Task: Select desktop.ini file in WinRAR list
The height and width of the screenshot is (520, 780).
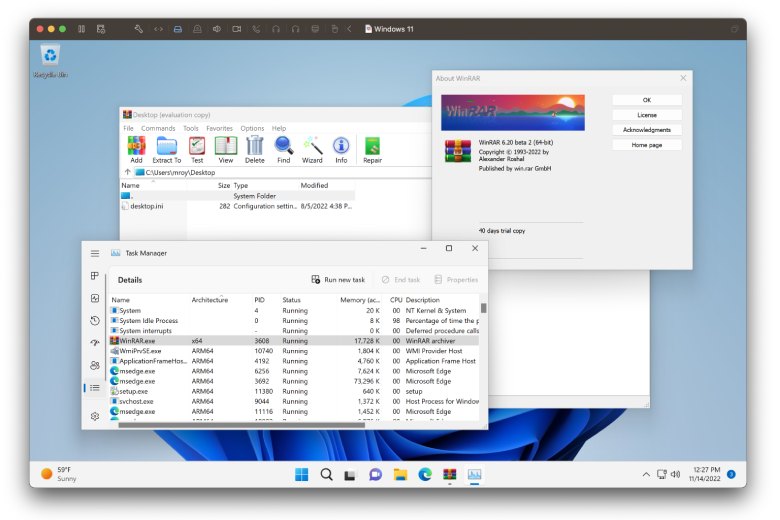Action: (237, 206)
